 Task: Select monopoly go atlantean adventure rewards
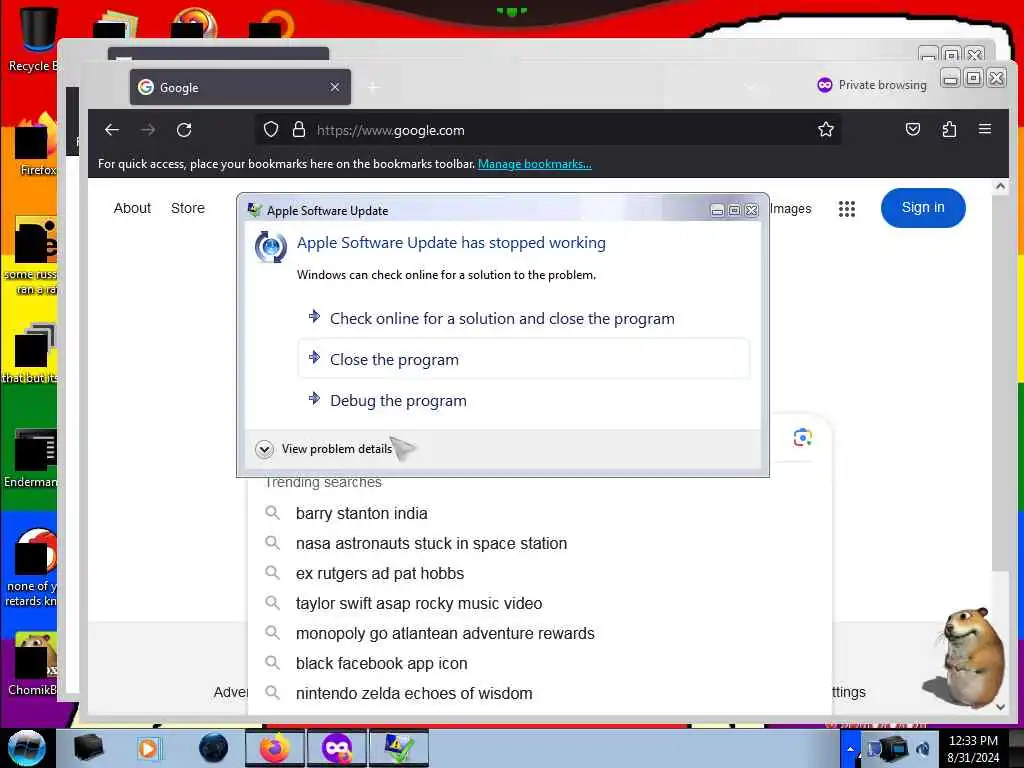coord(445,633)
